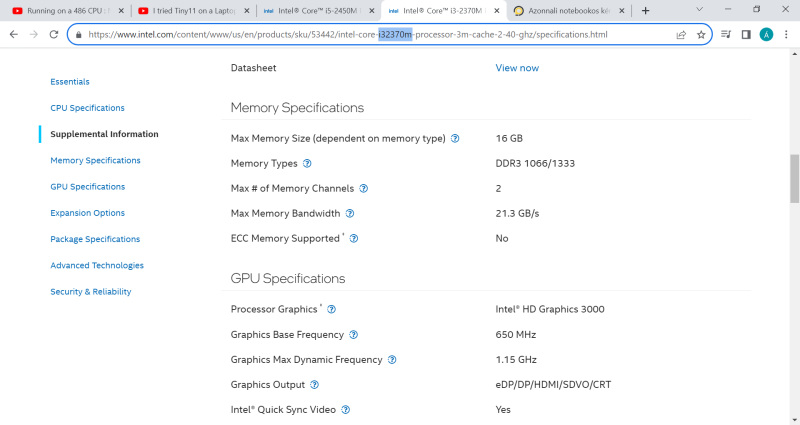This screenshot has height=425, width=800.
Task: Jump to GPU Specifications in sidebar
Action: 87,187
